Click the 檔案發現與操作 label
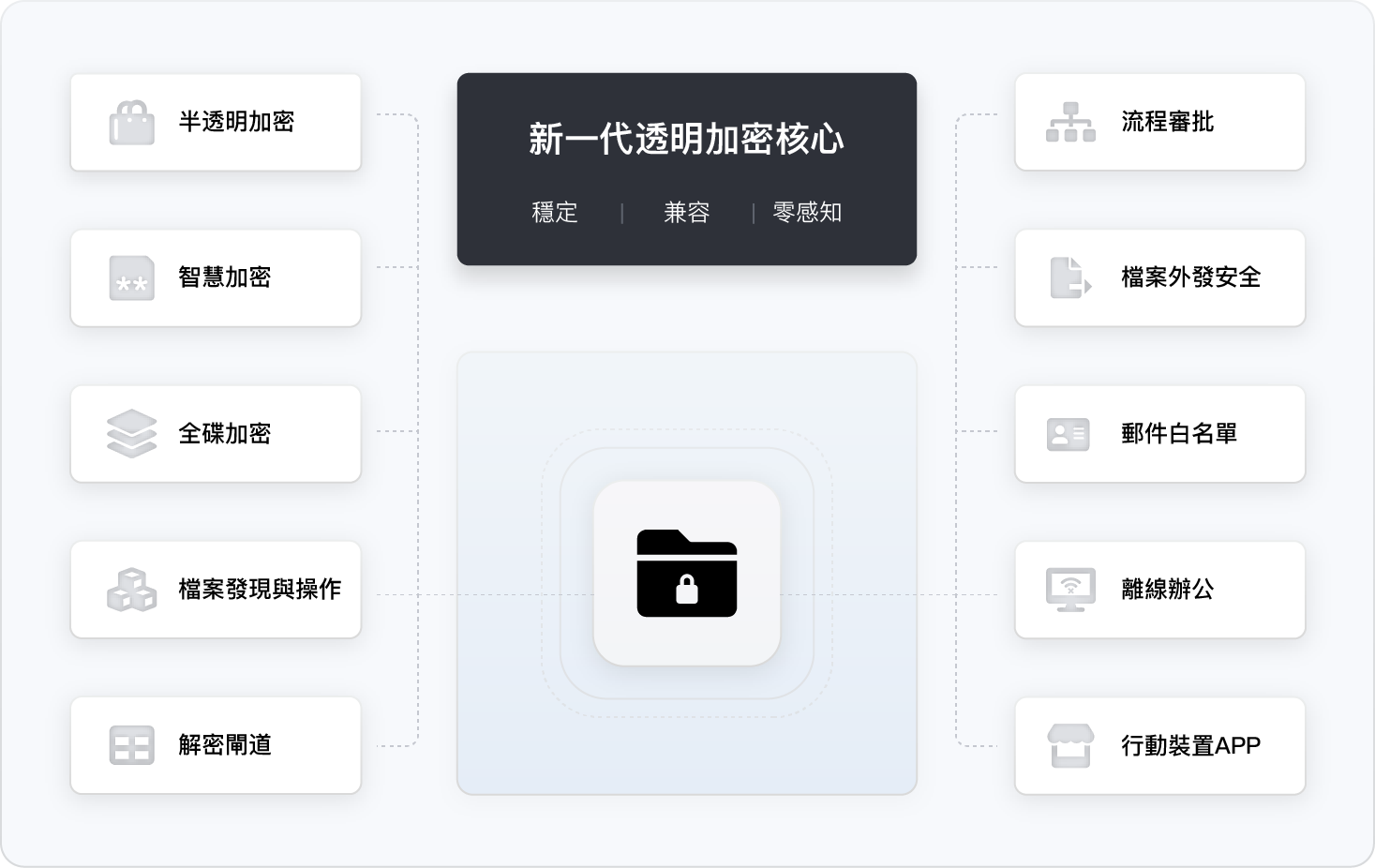 [x=260, y=589]
